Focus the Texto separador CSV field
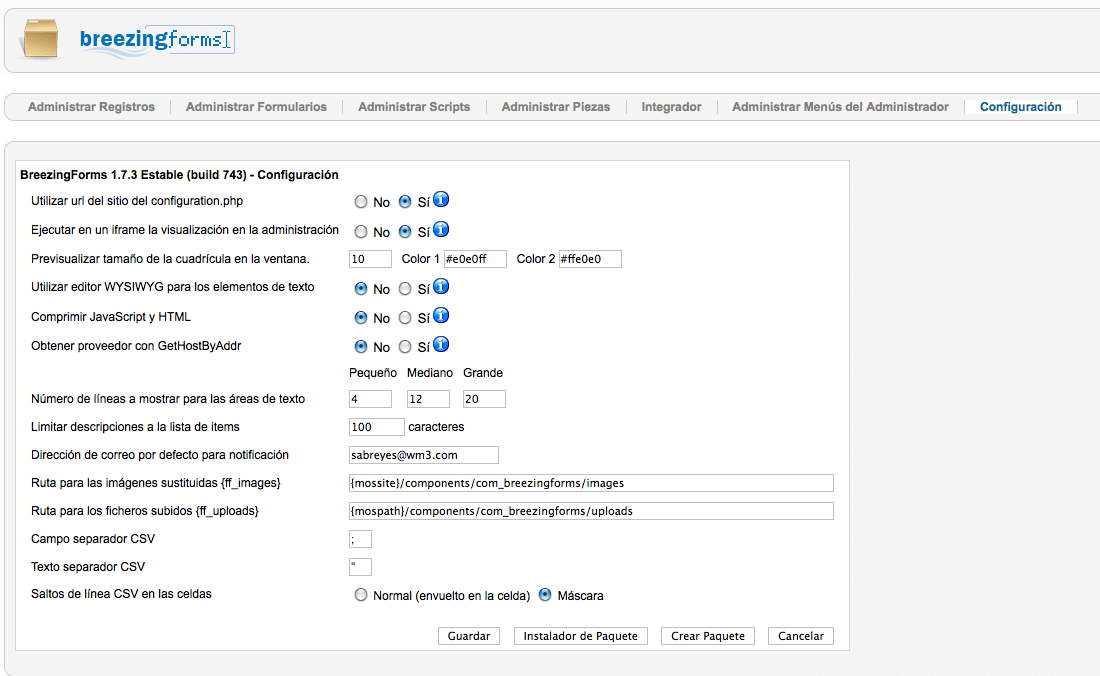1100x676 pixels. coord(360,567)
